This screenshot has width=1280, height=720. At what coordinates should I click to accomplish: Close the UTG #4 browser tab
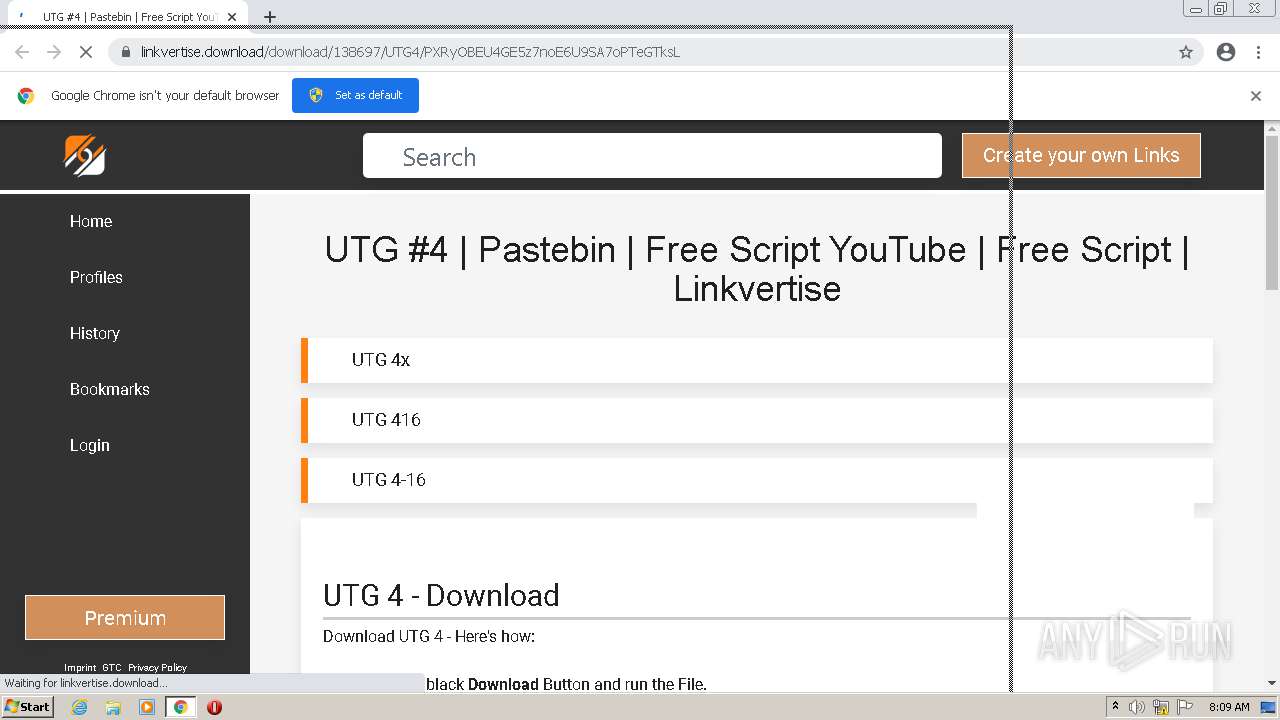click(x=232, y=17)
